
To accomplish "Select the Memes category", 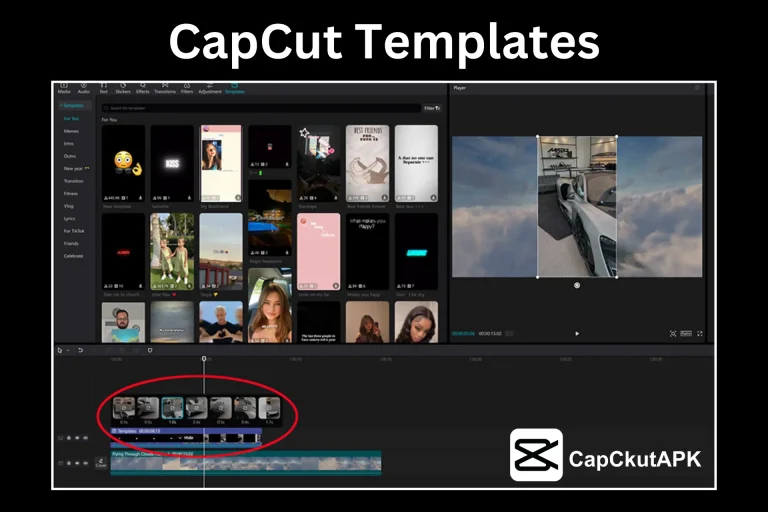I will tap(71, 131).
